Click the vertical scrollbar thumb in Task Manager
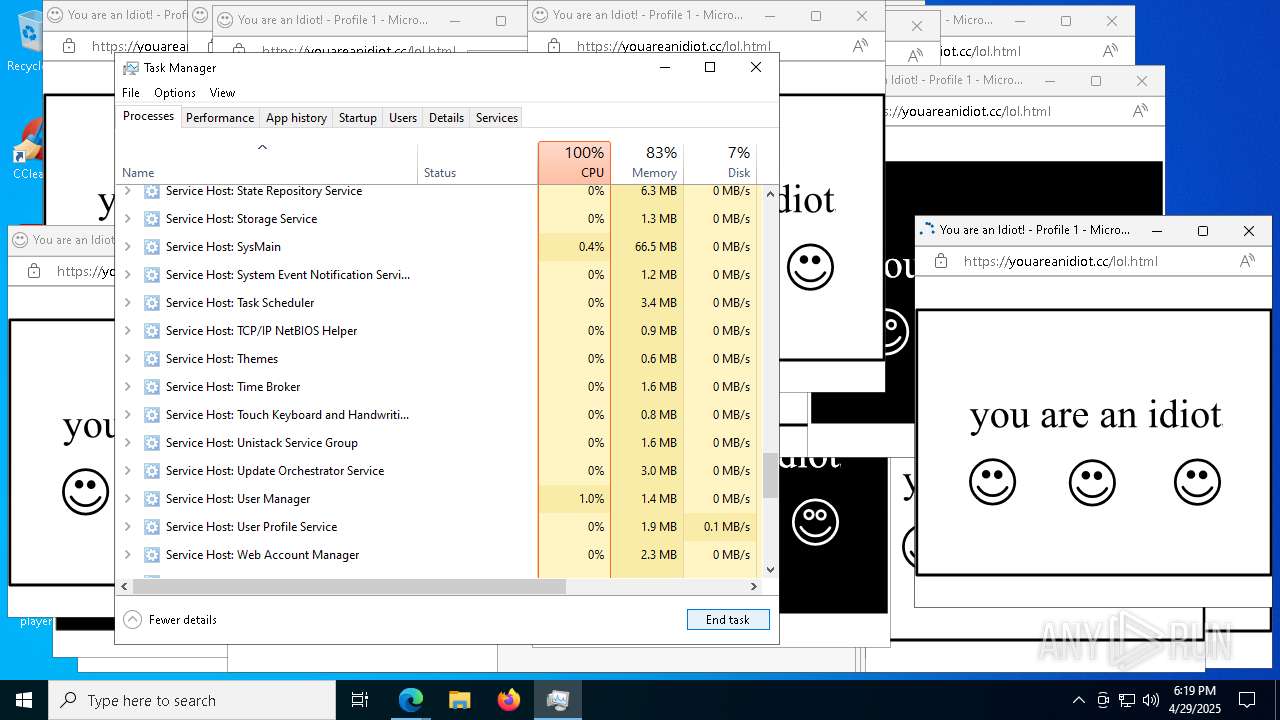Image resolution: width=1280 pixels, height=720 pixels. pyautogui.click(x=770, y=475)
